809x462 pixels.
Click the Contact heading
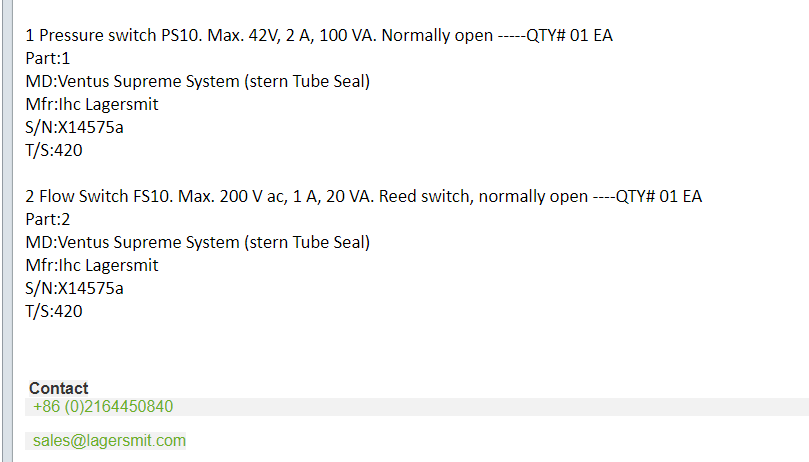click(59, 388)
